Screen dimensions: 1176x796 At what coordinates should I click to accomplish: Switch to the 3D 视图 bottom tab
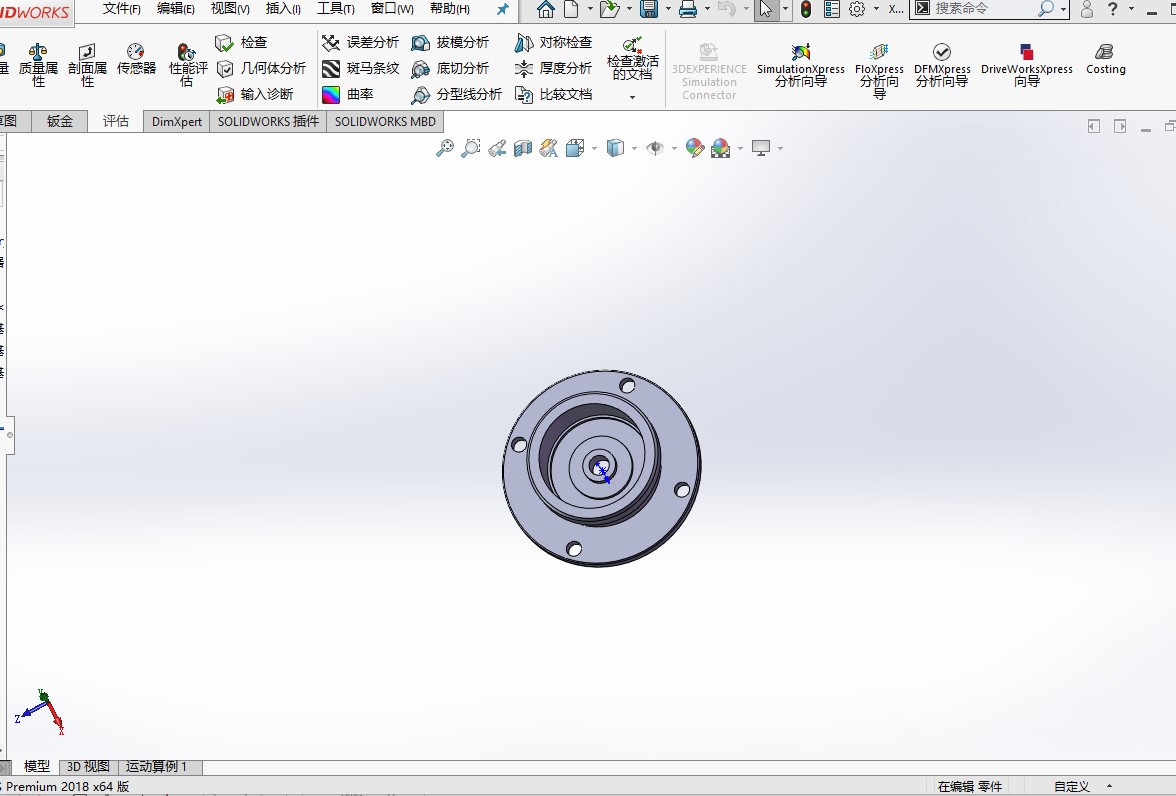88,767
